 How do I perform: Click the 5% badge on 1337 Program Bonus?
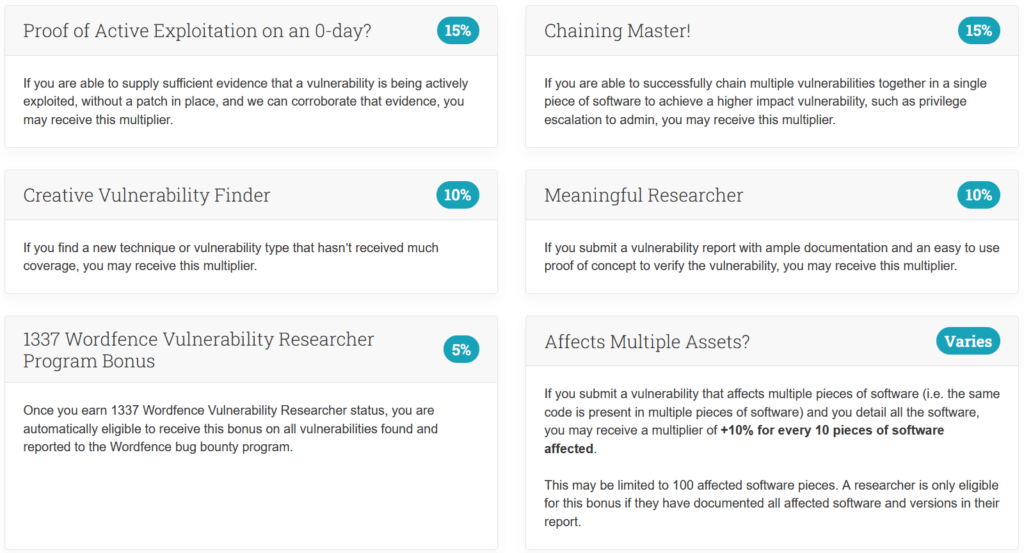point(461,350)
